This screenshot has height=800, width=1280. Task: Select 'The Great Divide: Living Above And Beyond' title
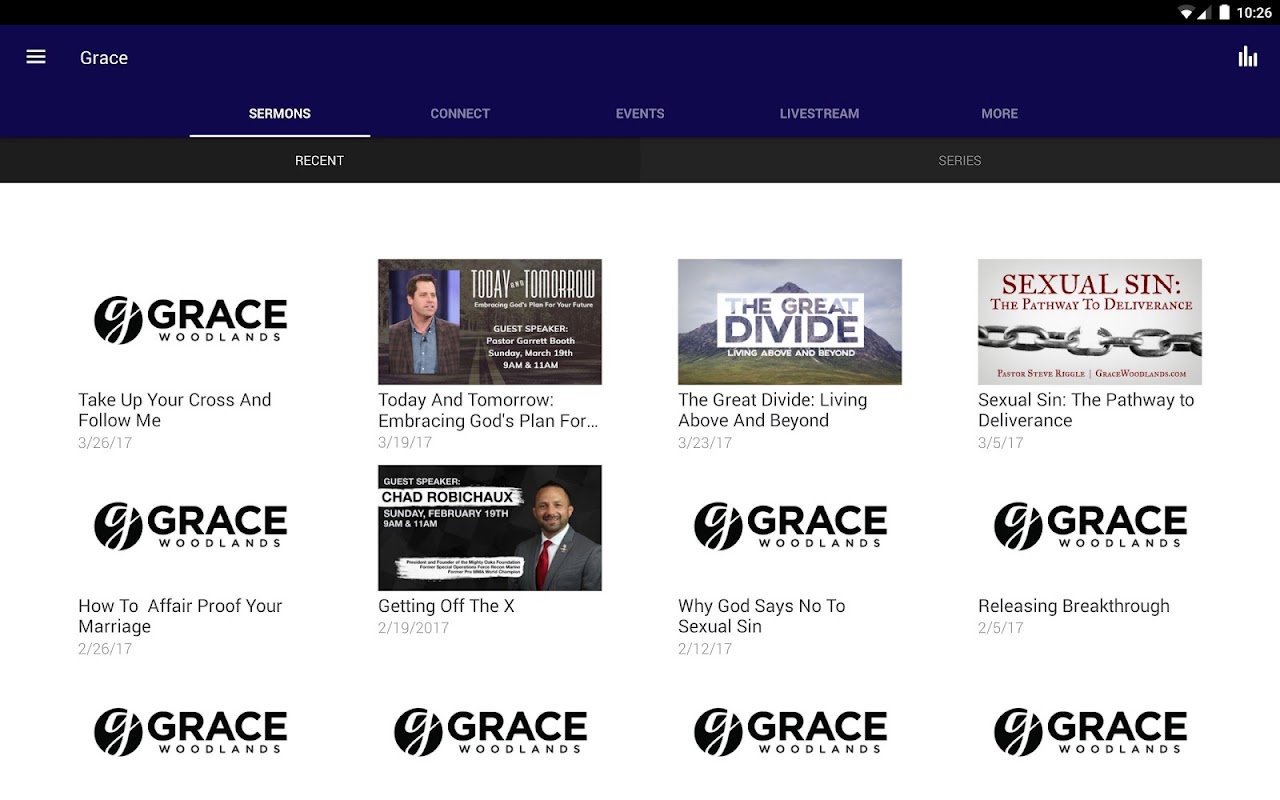coord(773,410)
